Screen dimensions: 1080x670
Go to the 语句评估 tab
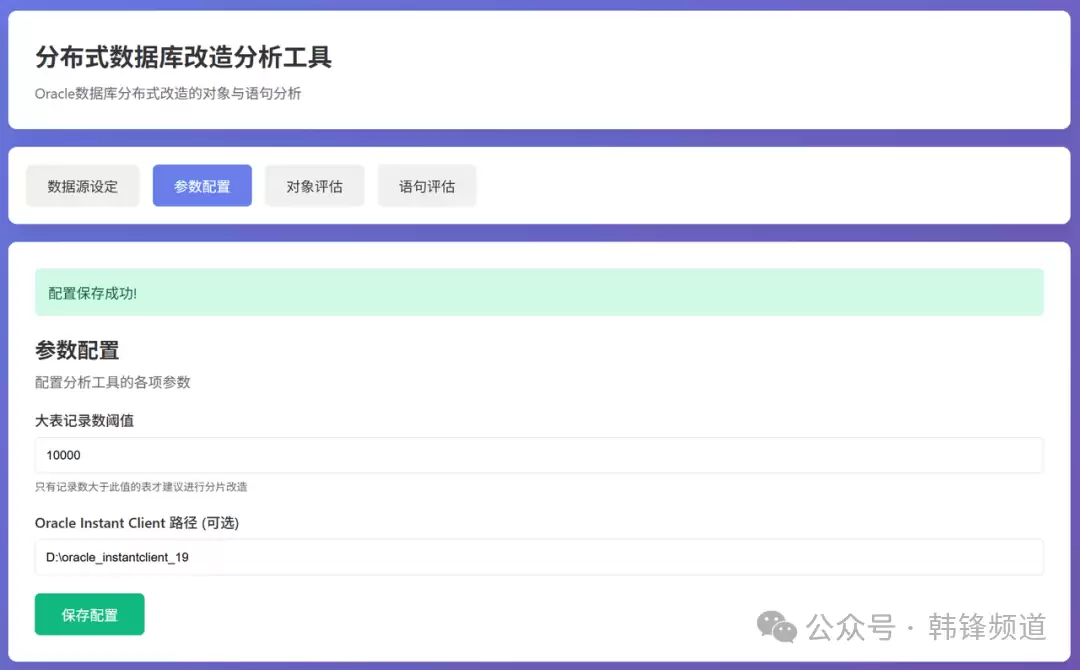point(427,186)
